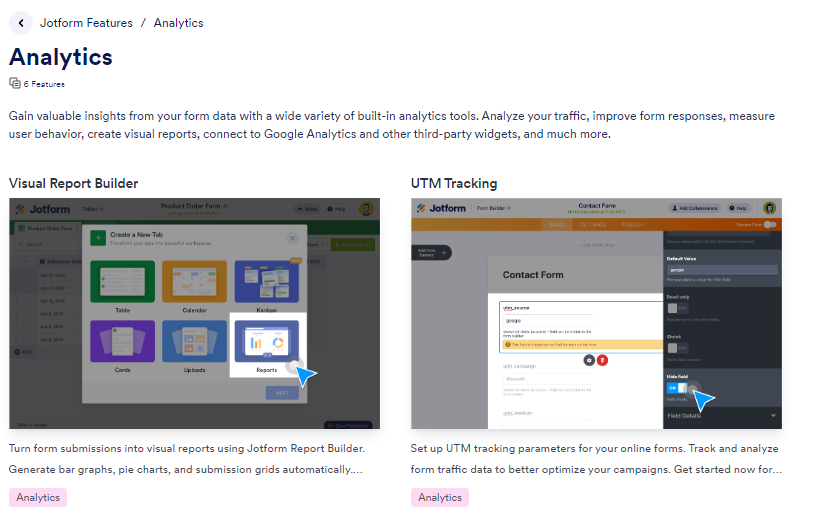Close the Create a New Tab dialog
This screenshot has width=815, height=528.
(292, 238)
